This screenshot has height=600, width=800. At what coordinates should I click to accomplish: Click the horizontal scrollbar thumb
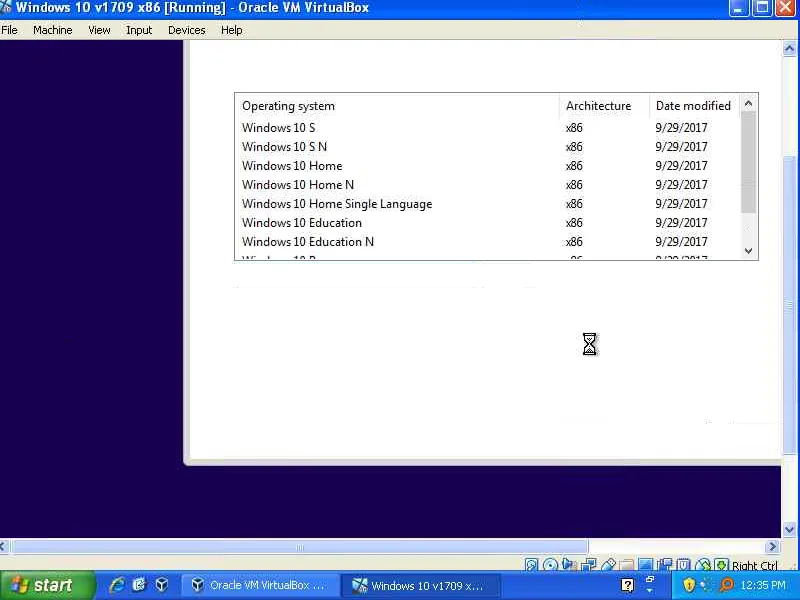point(299,547)
